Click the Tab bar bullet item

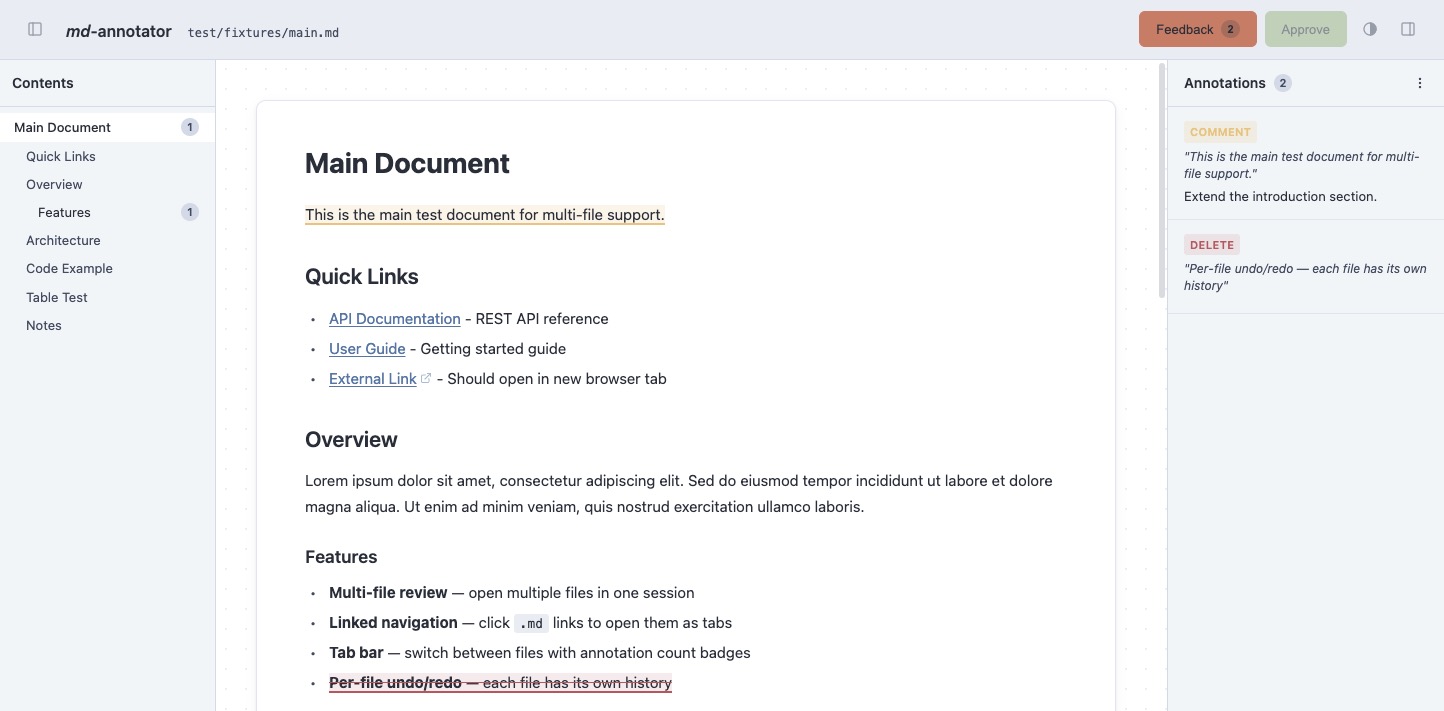(539, 652)
